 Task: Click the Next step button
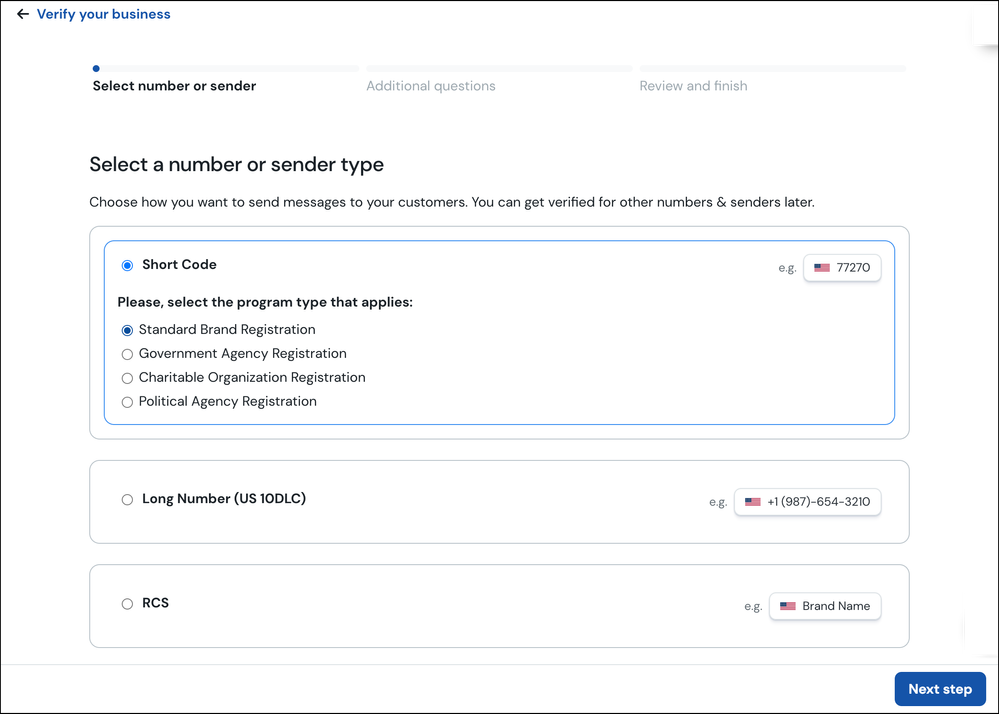pos(940,689)
